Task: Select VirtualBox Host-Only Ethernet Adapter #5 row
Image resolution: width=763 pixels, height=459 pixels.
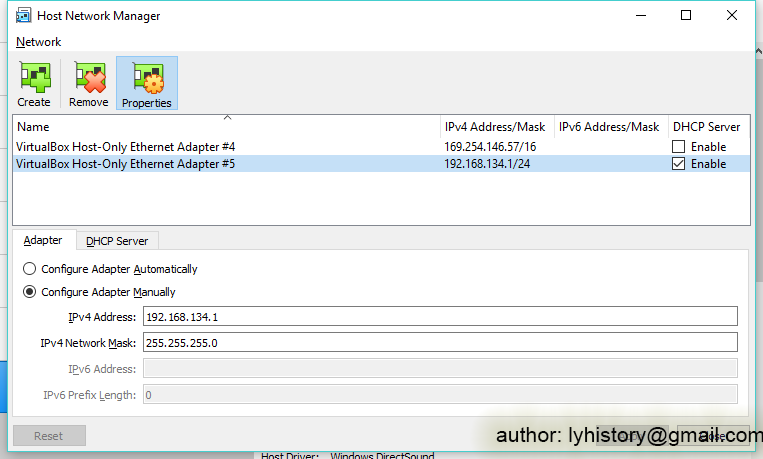Action: click(x=381, y=164)
